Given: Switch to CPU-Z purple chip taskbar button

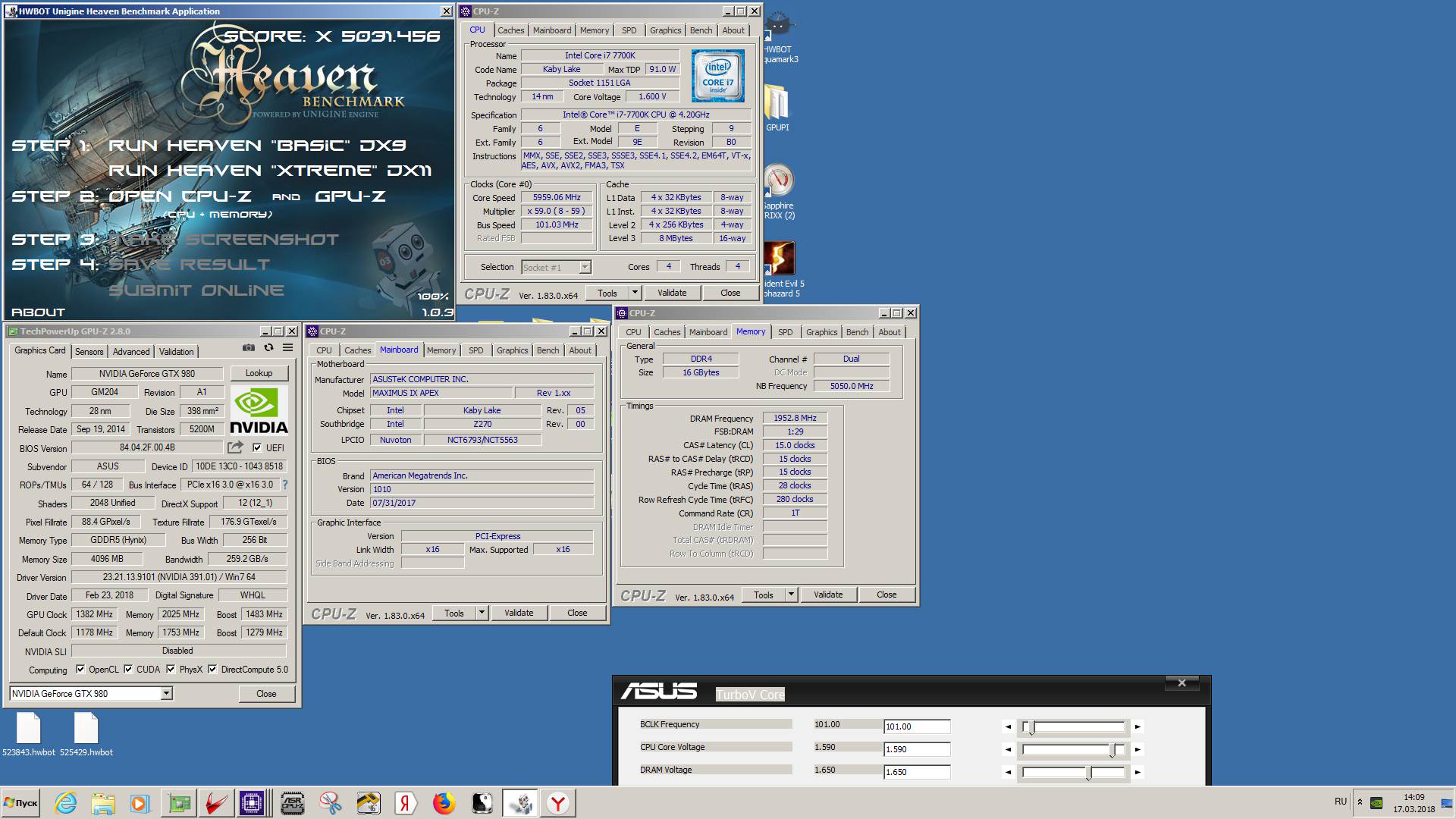Looking at the screenshot, I should [x=252, y=803].
